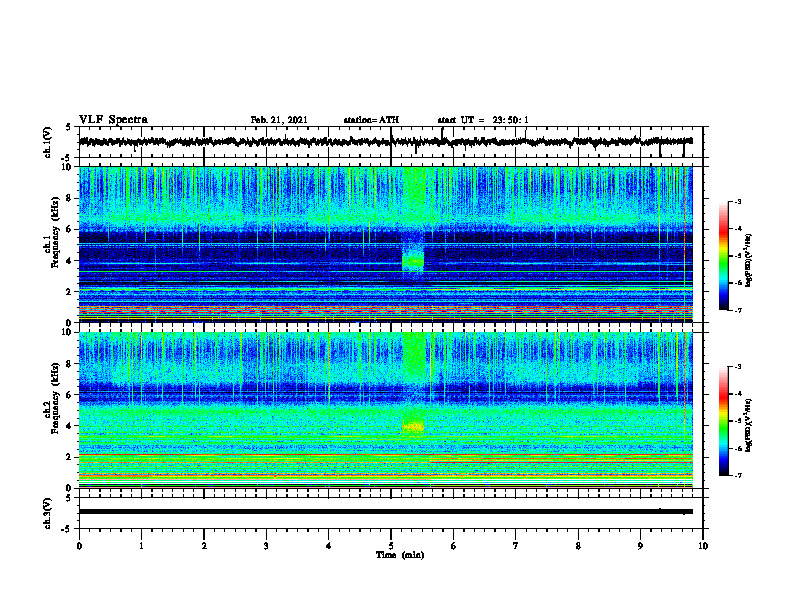Click the time axis tick label "0"
This screenshot has width=792, height=612.
(x=79, y=546)
